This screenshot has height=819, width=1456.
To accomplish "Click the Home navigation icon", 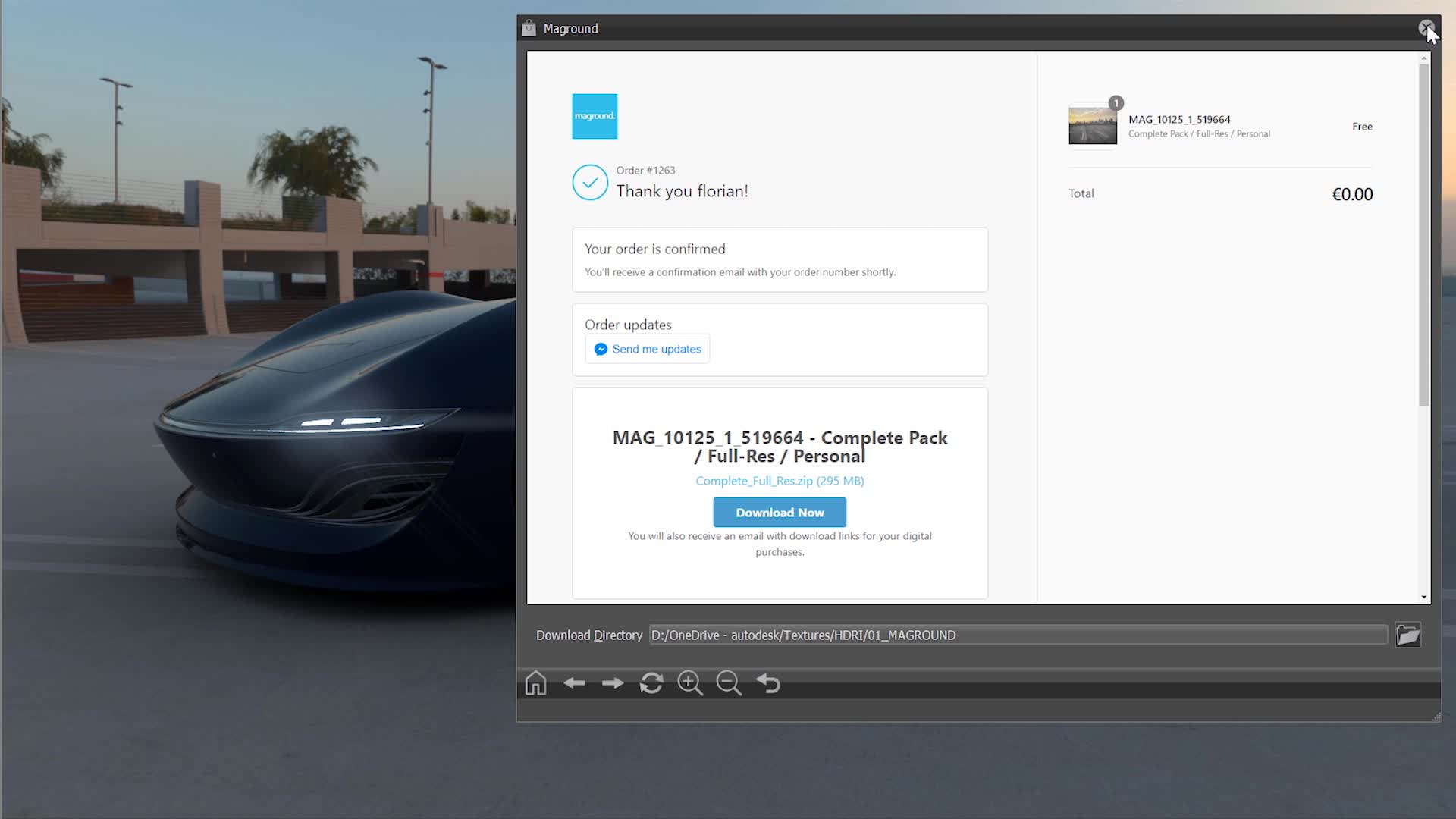I will coord(535,683).
